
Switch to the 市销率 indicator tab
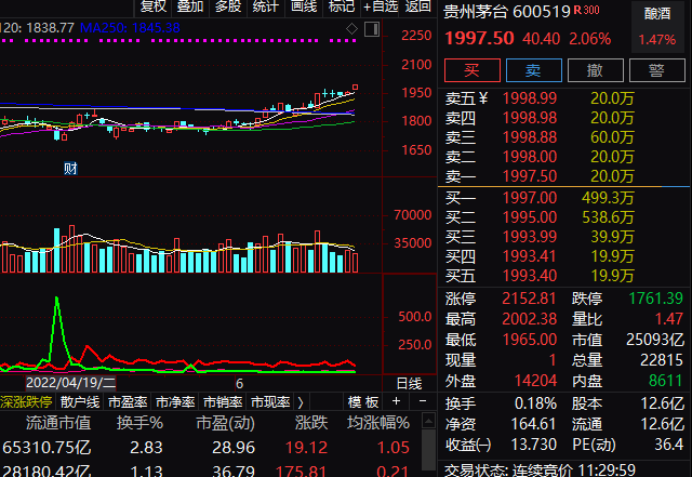click(x=223, y=402)
